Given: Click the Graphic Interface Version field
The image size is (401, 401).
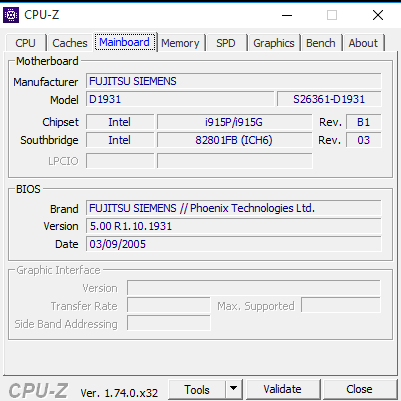Looking at the screenshot, I should pyautogui.click(x=254, y=288).
